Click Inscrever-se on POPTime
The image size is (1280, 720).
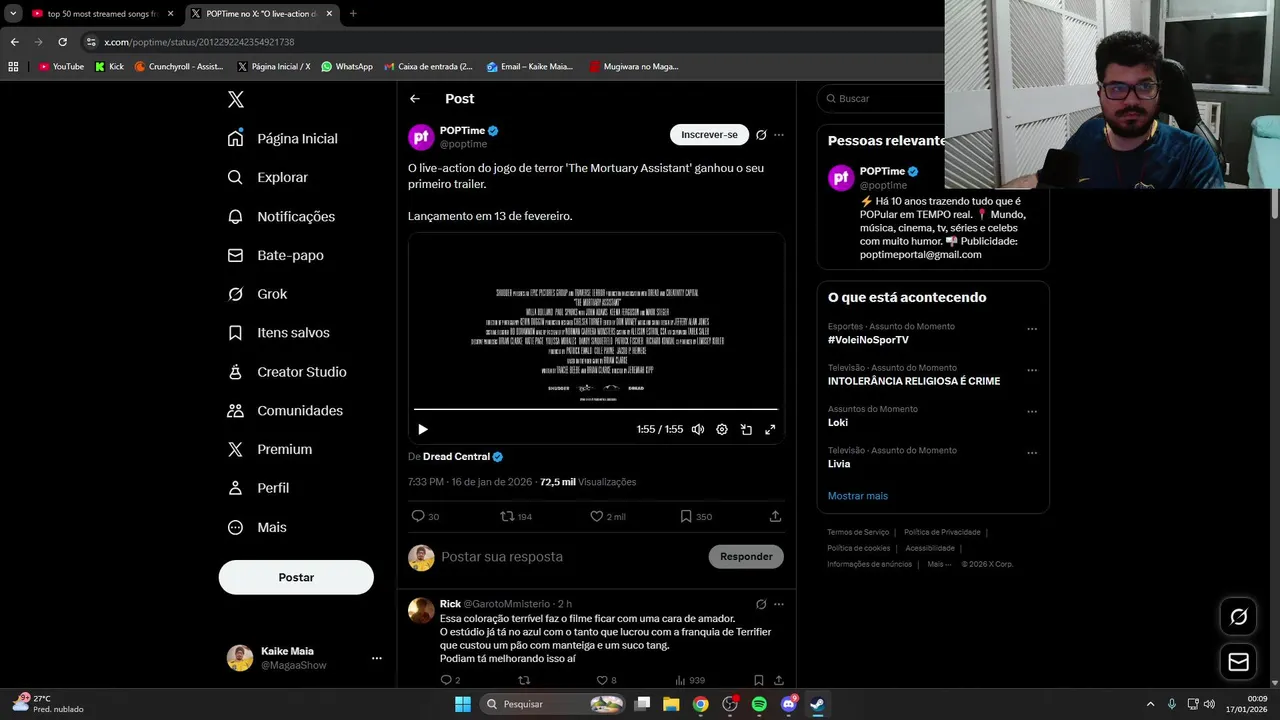[709, 135]
